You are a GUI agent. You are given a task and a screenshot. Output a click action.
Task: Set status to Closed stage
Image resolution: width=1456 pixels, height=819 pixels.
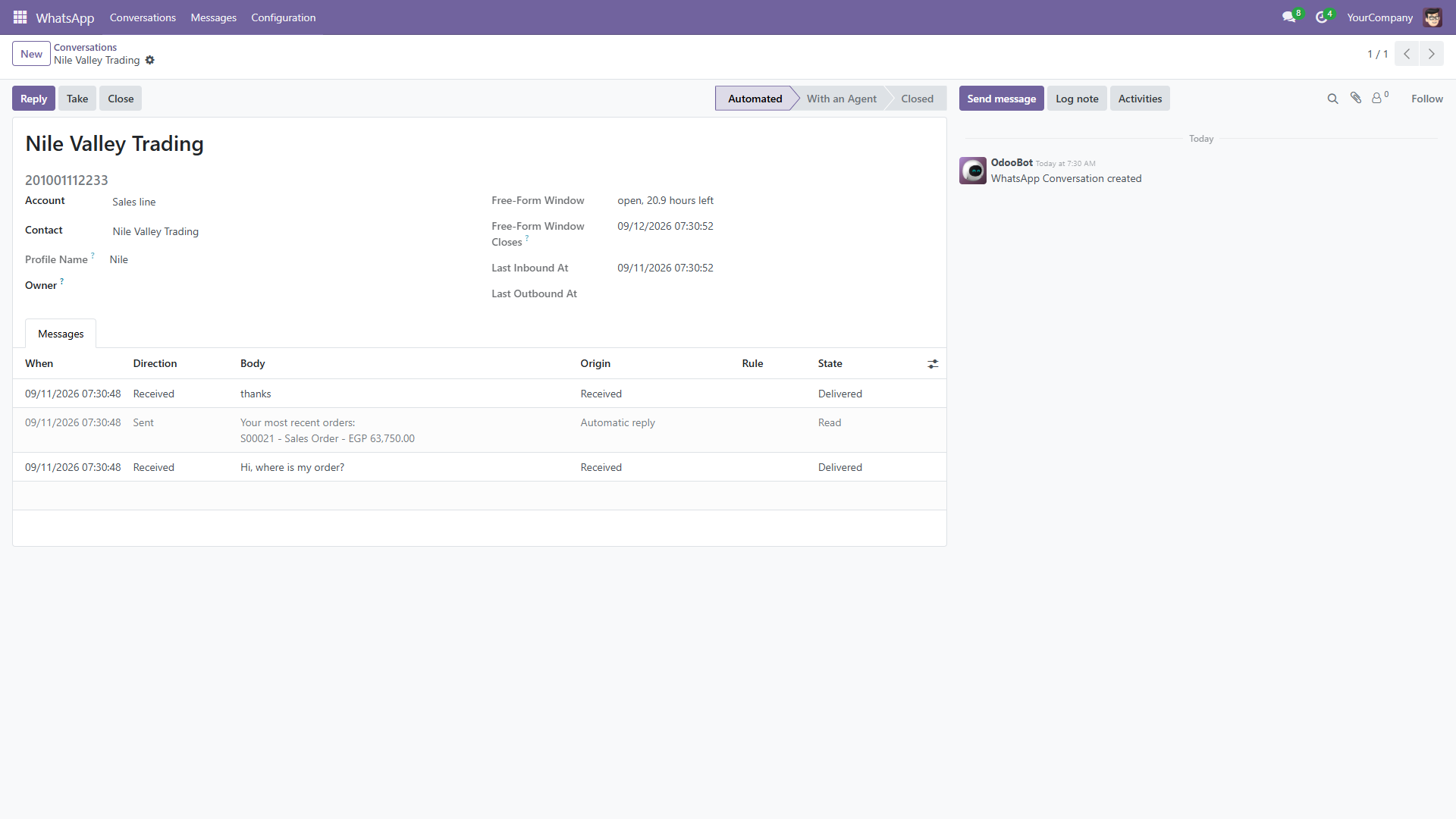(917, 99)
